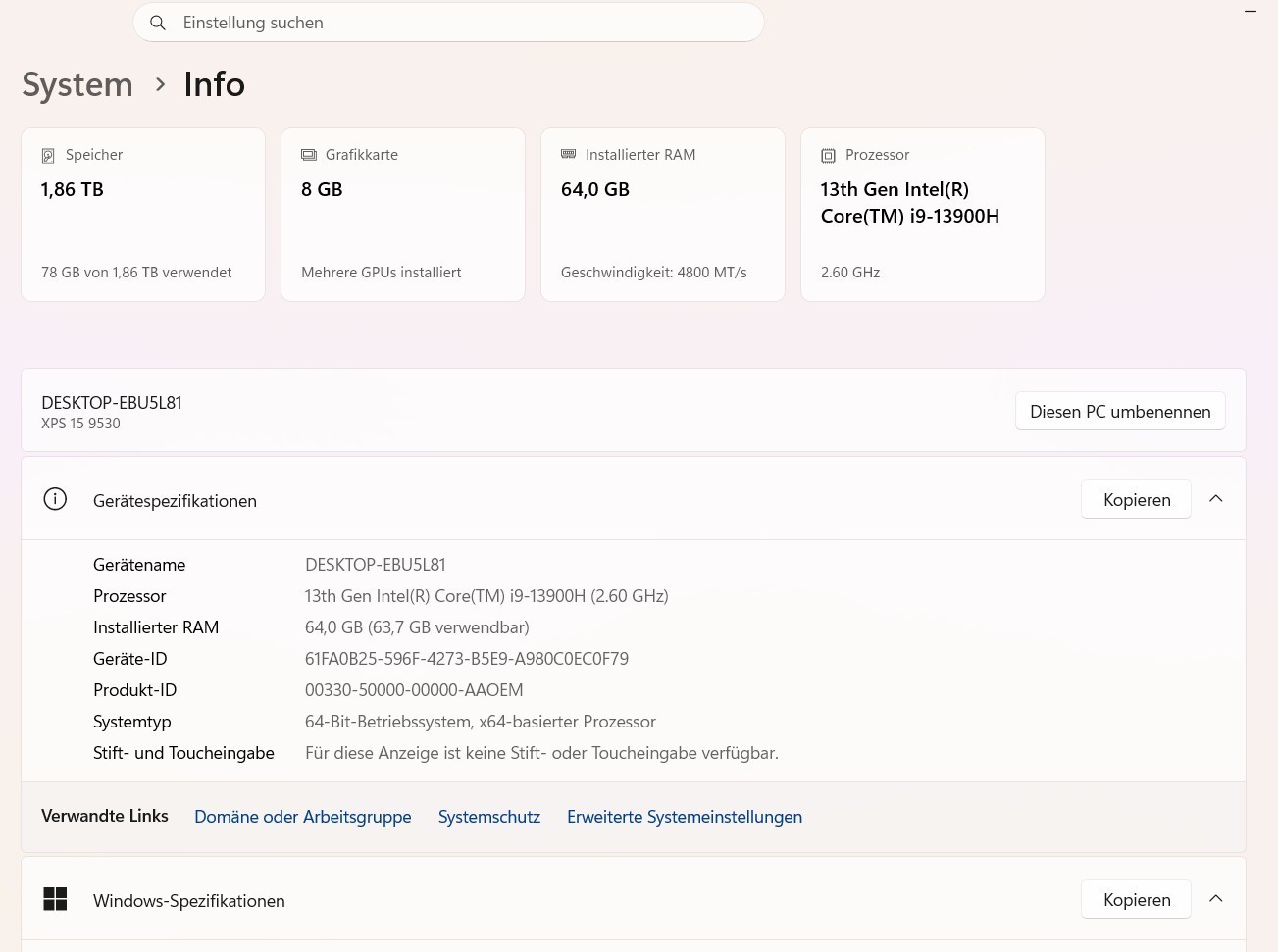Click the Gerätename value DESKTOP-EBU5L81

coord(376,565)
